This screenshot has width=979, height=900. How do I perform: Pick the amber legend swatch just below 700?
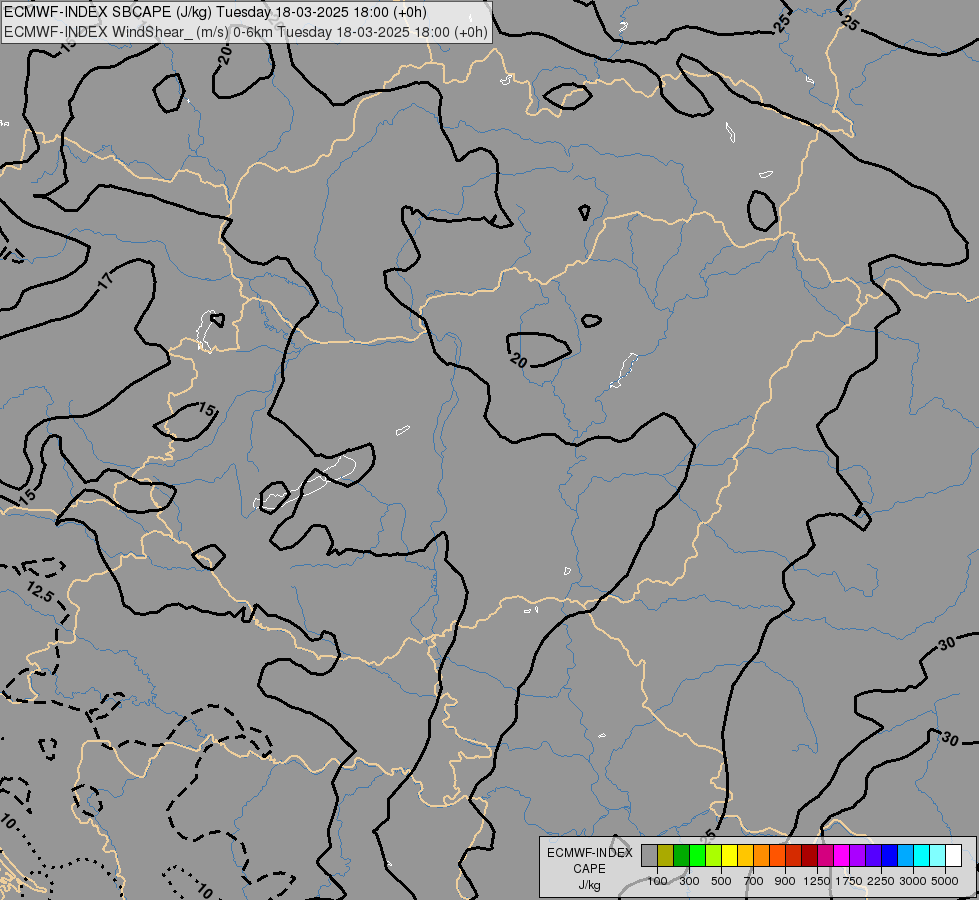745,856
